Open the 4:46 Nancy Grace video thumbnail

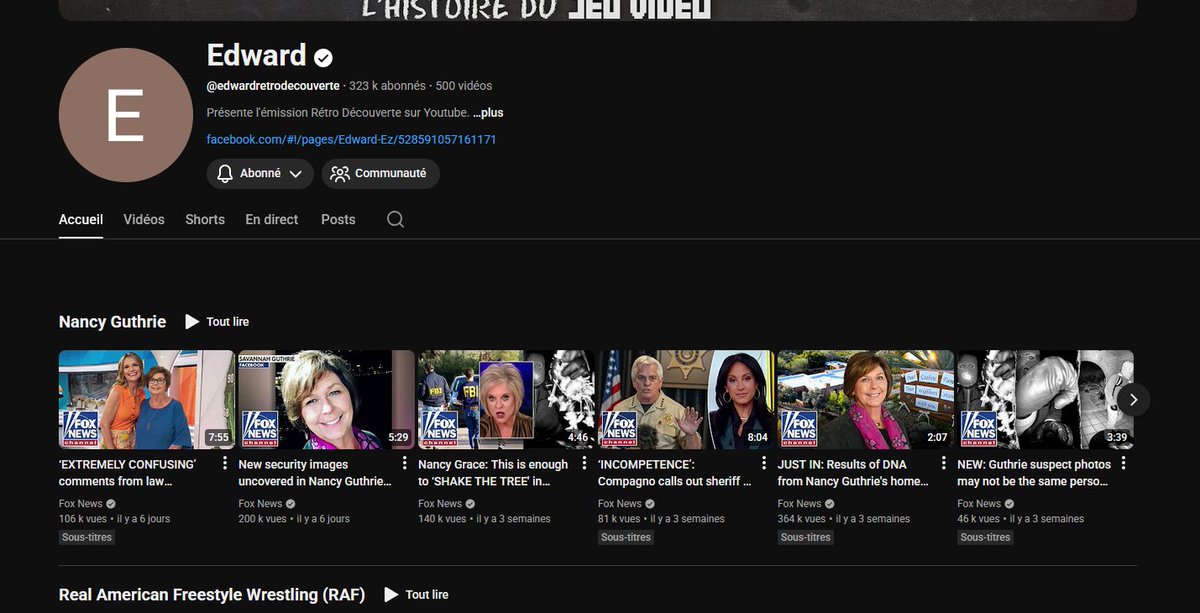pos(506,399)
